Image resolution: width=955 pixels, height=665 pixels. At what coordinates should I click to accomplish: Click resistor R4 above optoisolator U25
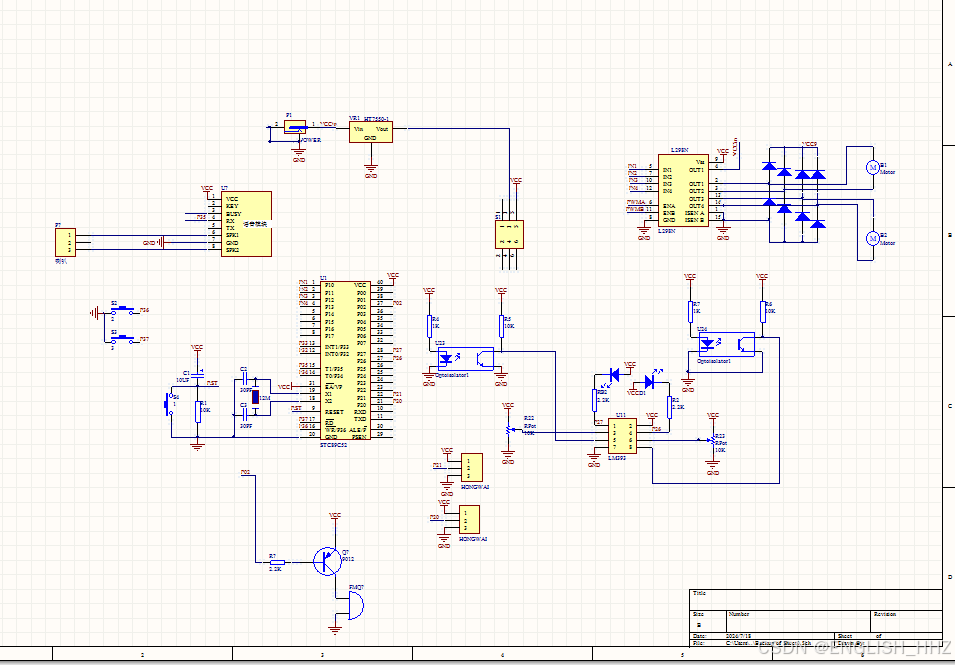(x=429, y=326)
